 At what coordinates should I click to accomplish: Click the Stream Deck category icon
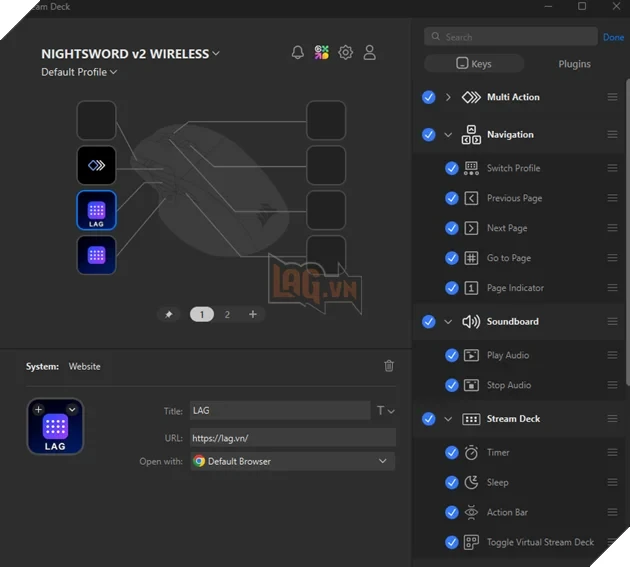coord(471,419)
